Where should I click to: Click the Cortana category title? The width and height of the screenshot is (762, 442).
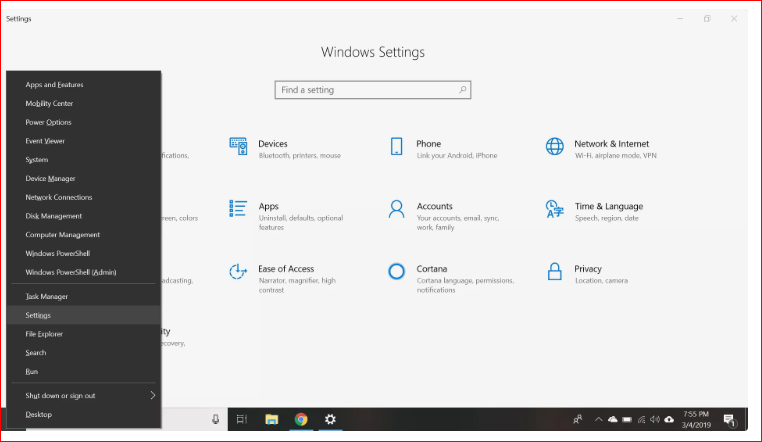[432, 269]
